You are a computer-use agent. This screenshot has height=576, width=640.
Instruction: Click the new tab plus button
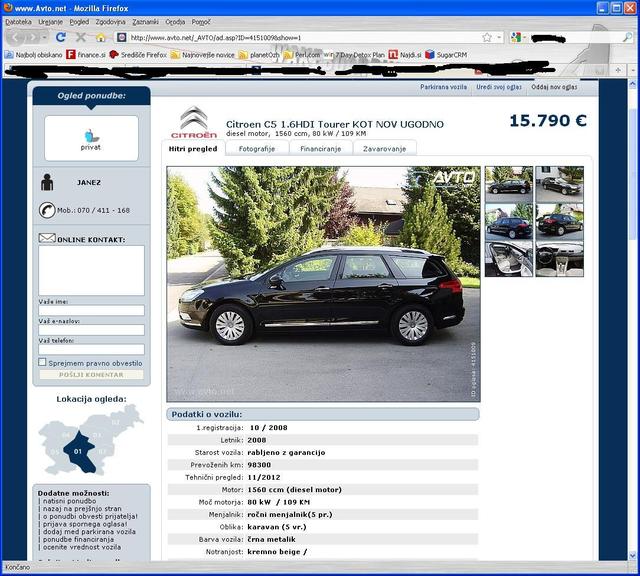tap(618, 70)
